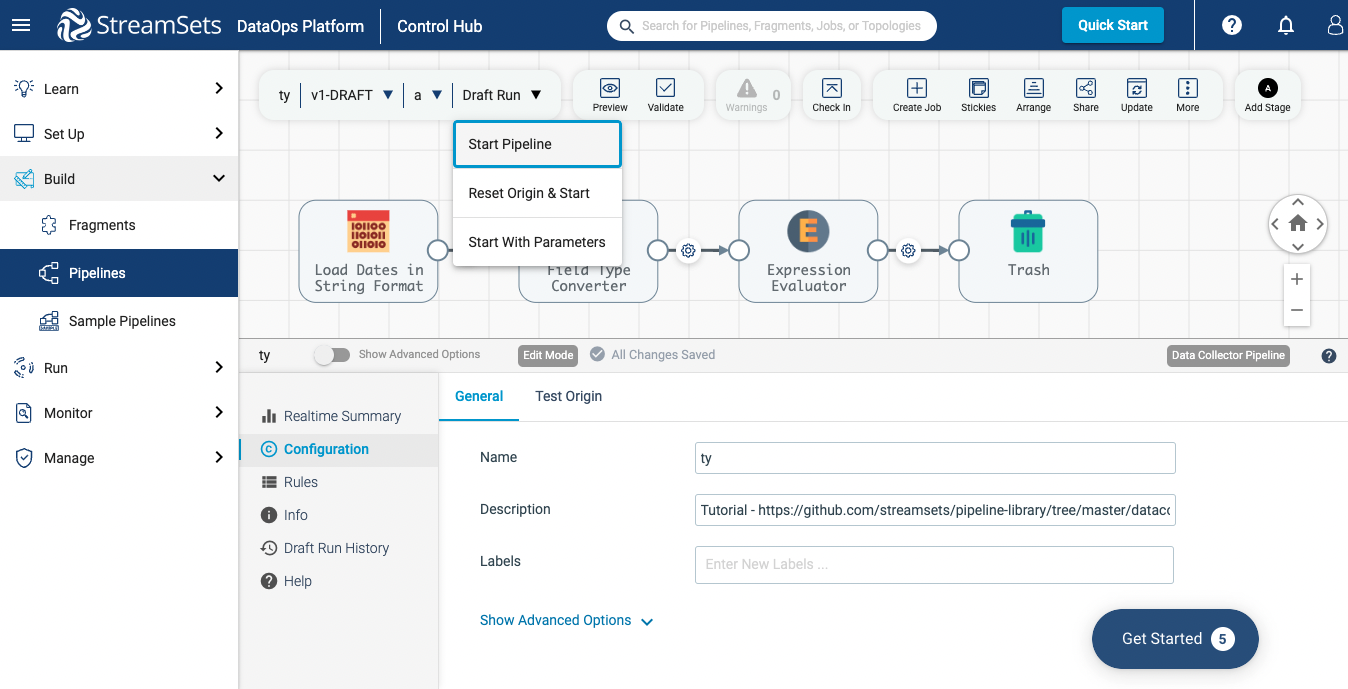Open Pipelines in sidebar

[119, 273]
